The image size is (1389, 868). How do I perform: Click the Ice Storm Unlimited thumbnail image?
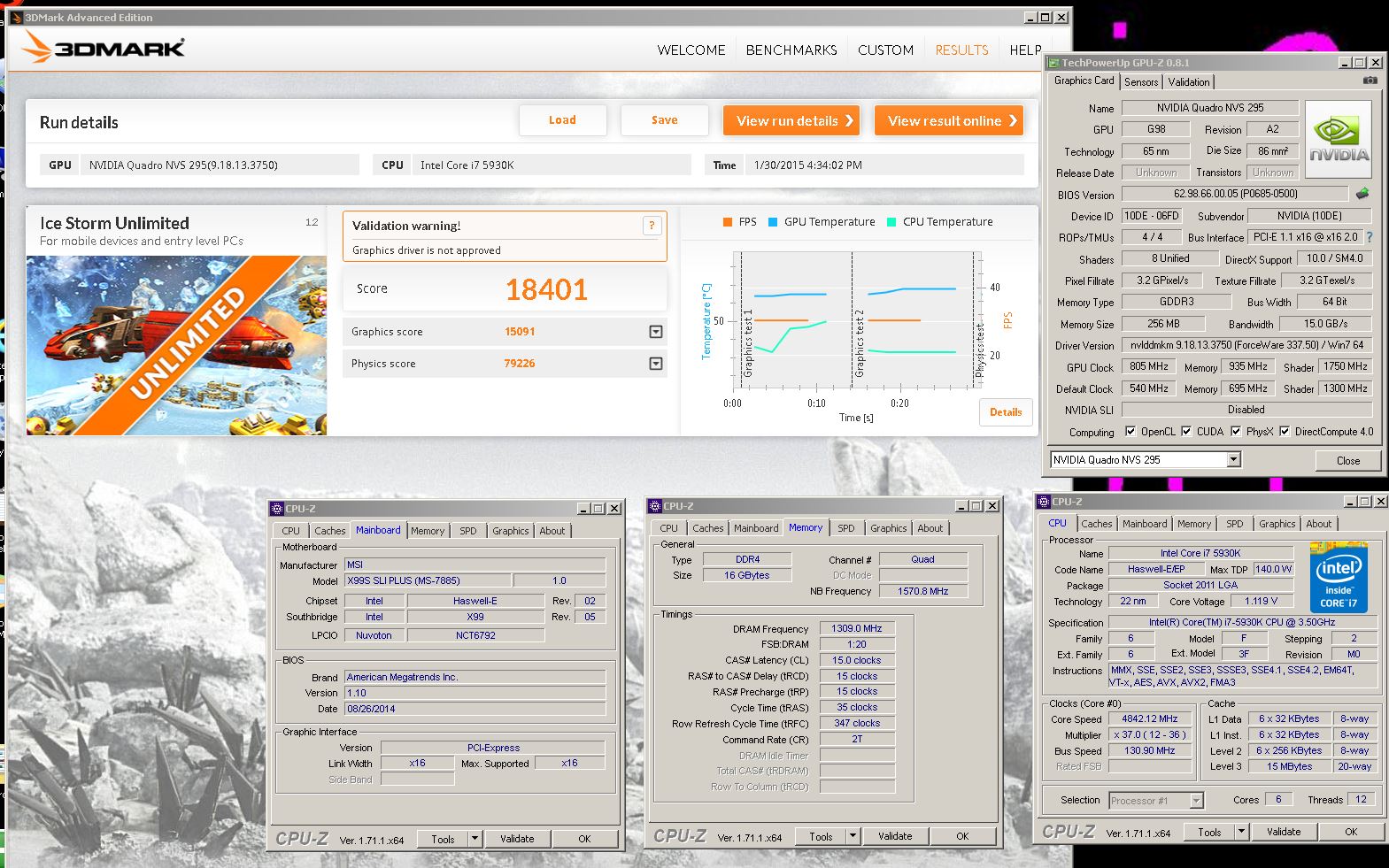tap(176, 346)
